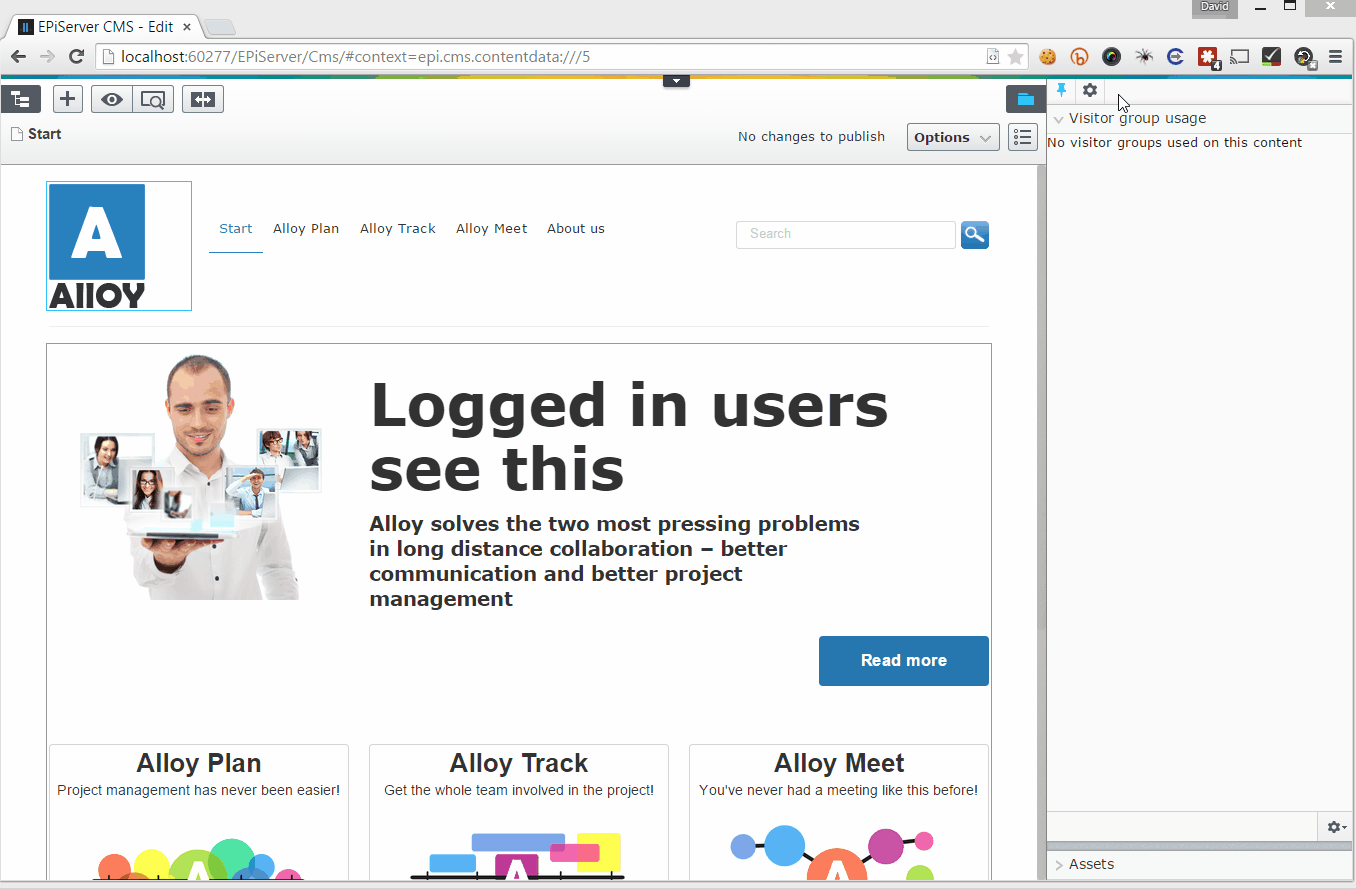1356x889 pixels.
Task: Open the Options dropdown
Action: pos(953,137)
